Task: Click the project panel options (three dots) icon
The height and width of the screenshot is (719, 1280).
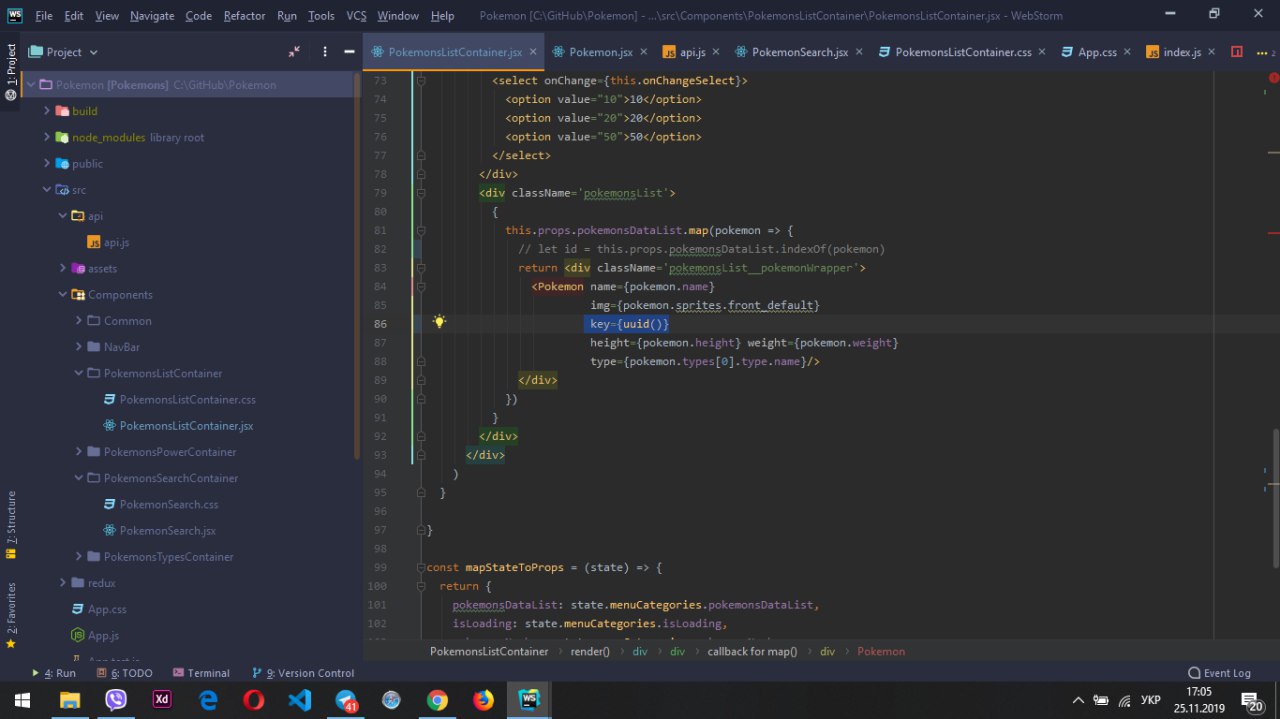Action: click(325, 52)
